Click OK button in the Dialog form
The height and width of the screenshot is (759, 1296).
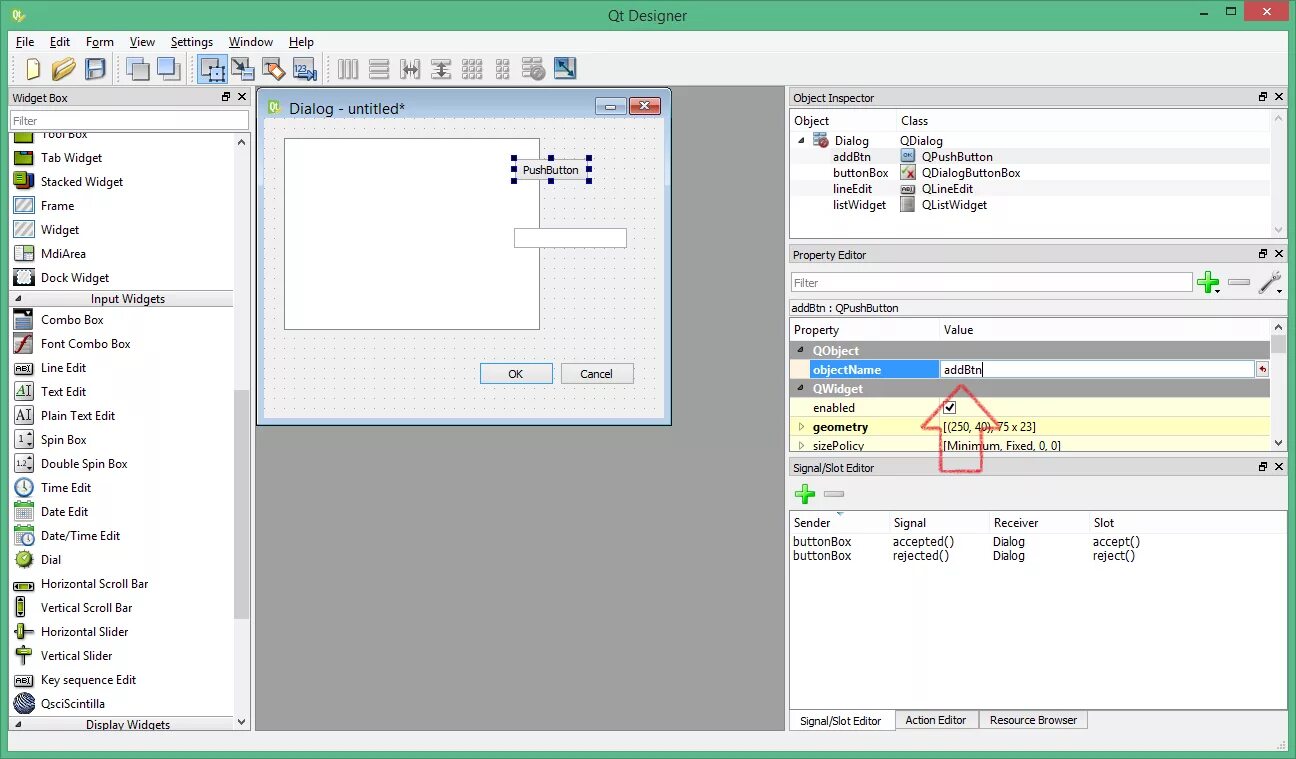[x=516, y=374]
